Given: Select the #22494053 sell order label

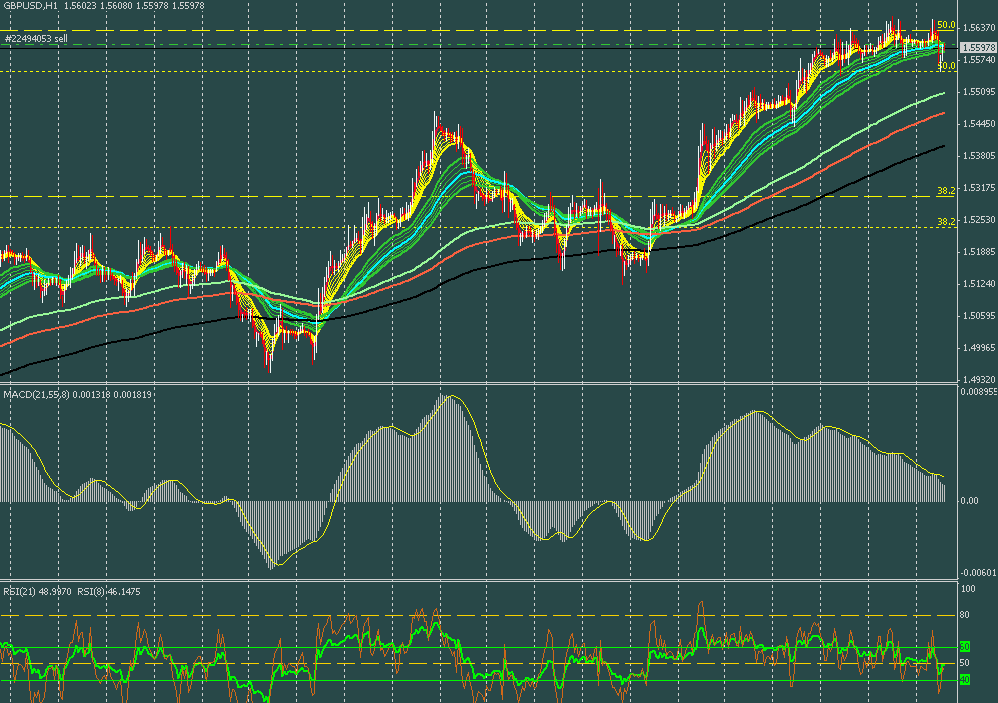Looking at the screenshot, I should point(36,39).
